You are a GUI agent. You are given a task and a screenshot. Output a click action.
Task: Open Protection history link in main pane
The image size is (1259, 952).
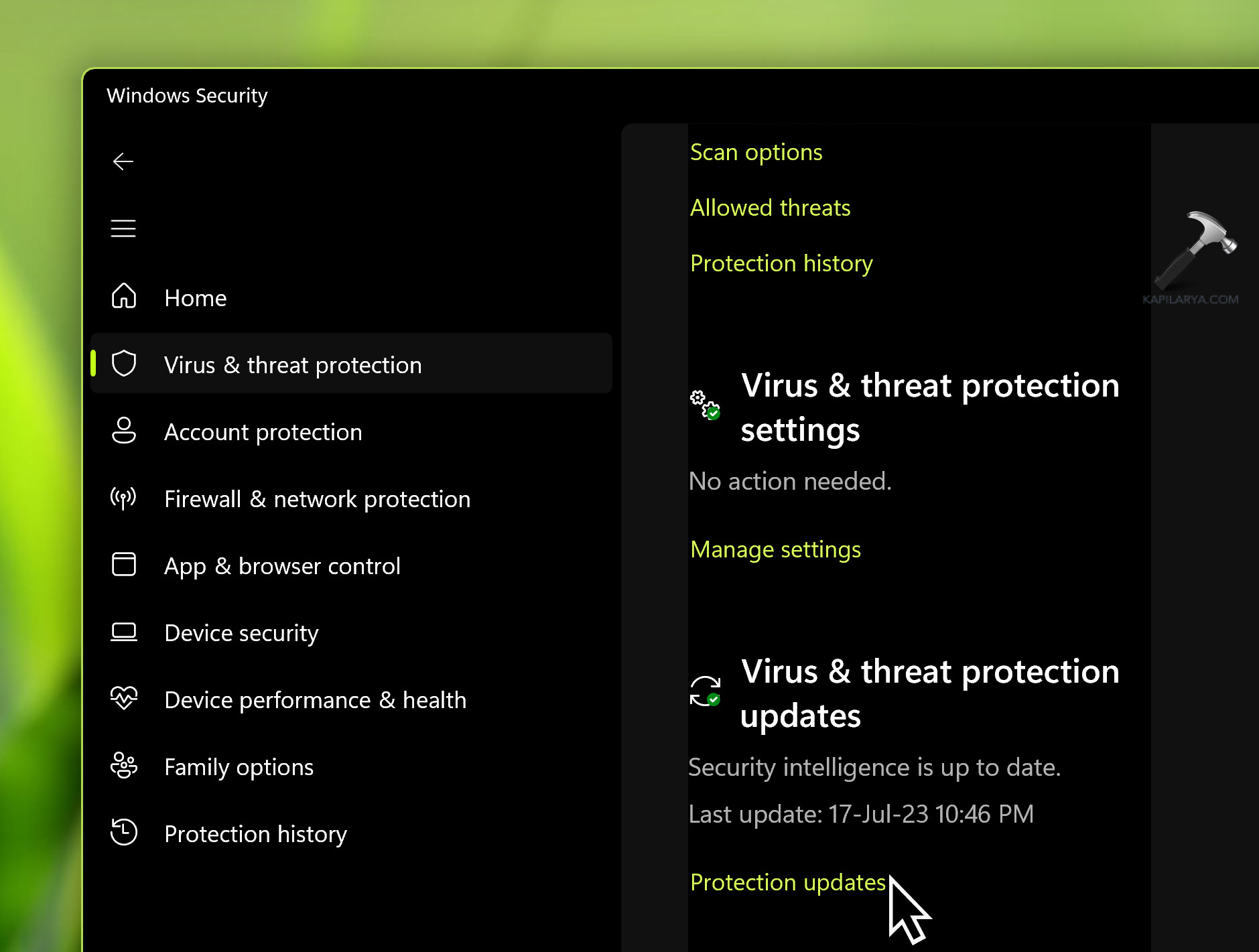pos(781,264)
